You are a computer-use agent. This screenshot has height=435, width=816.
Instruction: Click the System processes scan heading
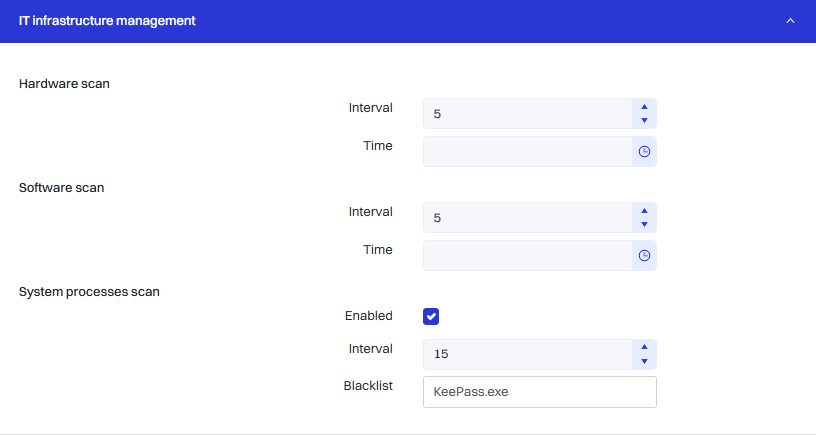(89, 292)
